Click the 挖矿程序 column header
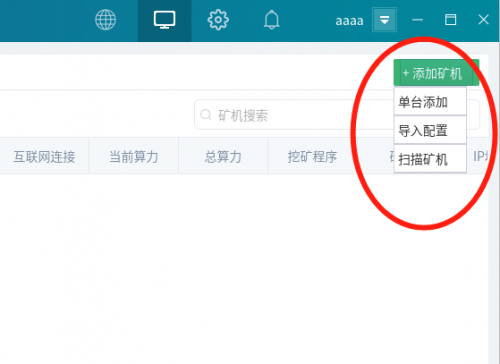500x364 pixels. (x=312, y=156)
